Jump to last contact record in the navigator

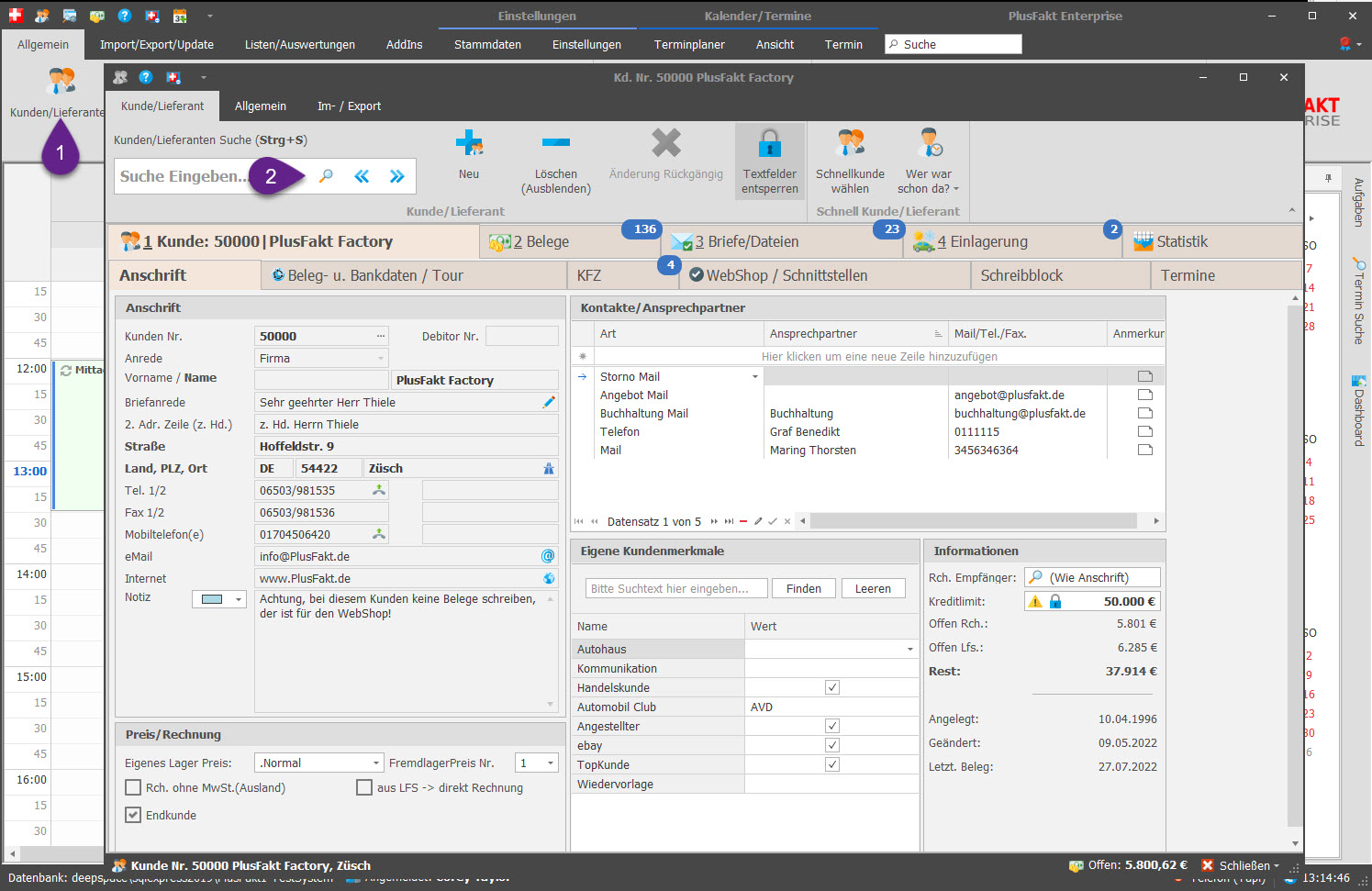(729, 521)
